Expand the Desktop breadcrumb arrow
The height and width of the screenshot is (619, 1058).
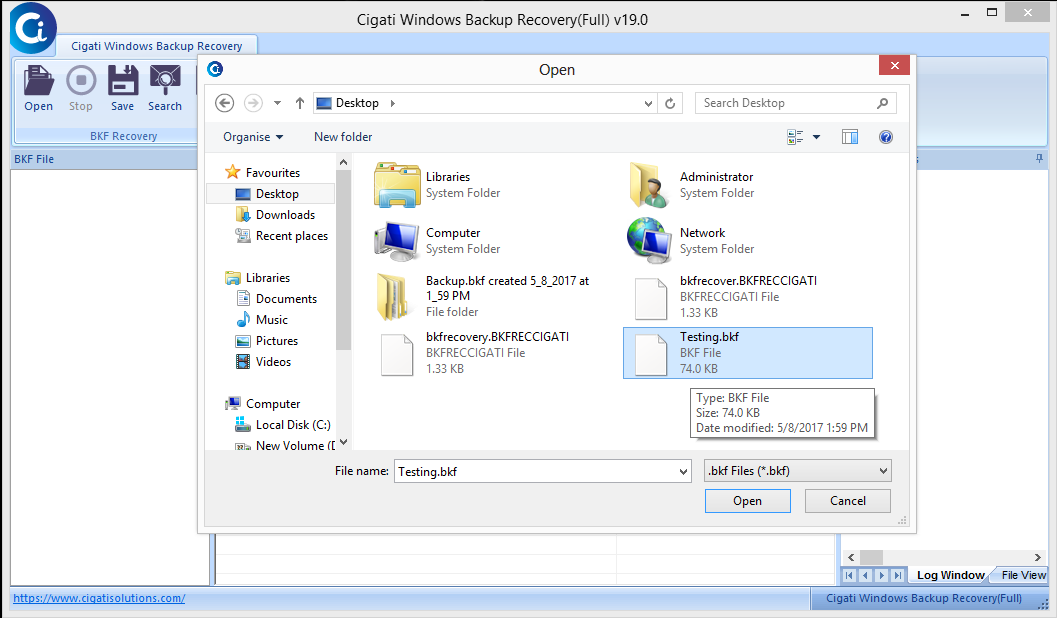click(393, 103)
